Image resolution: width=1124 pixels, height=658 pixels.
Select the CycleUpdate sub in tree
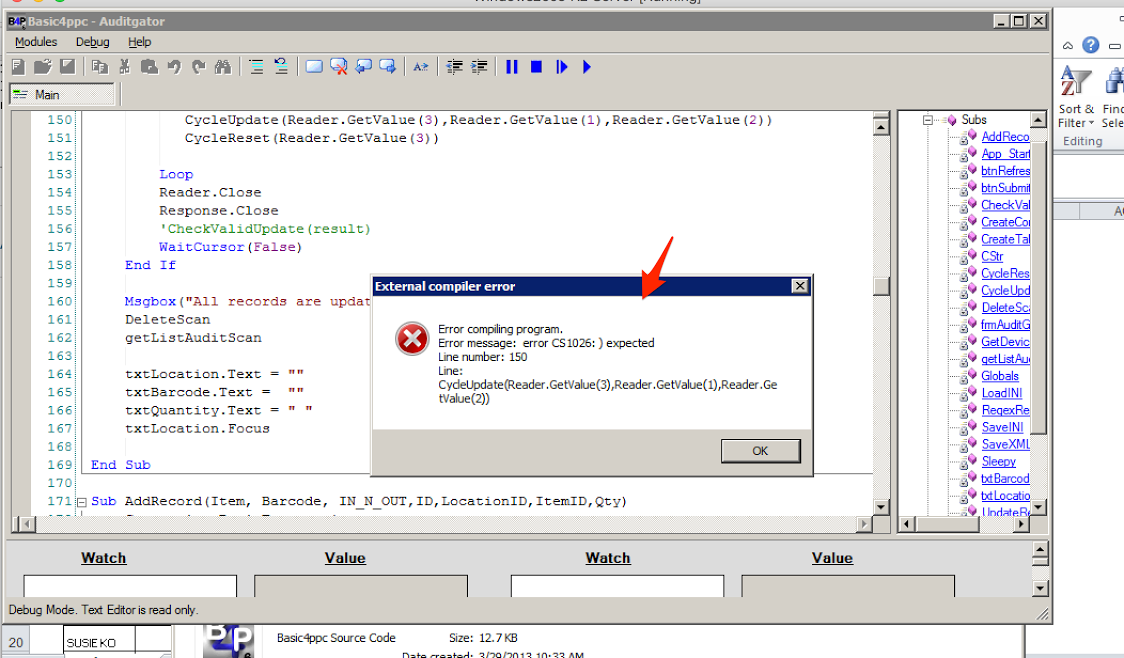[1005, 291]
